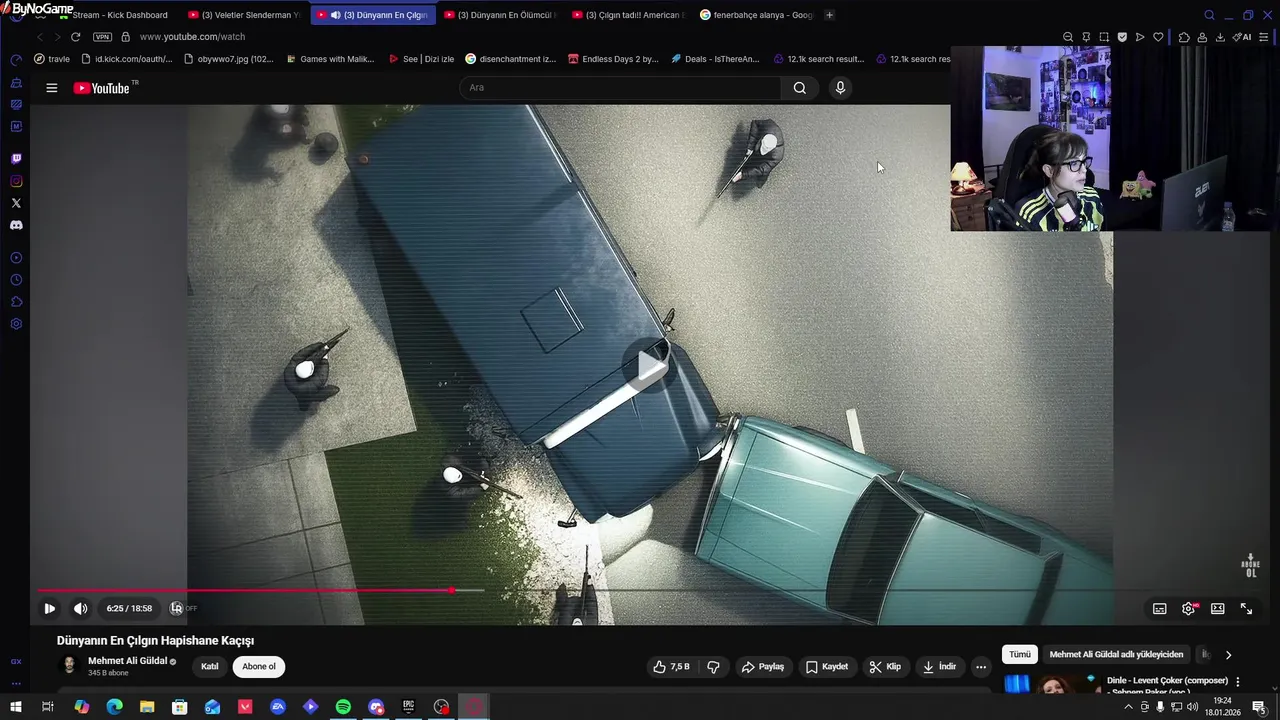Image resolution: width=1280 pixels, height=720 pixels.
Task: Open the YouTube guide hamburger menu
Action: pos(51,88)
